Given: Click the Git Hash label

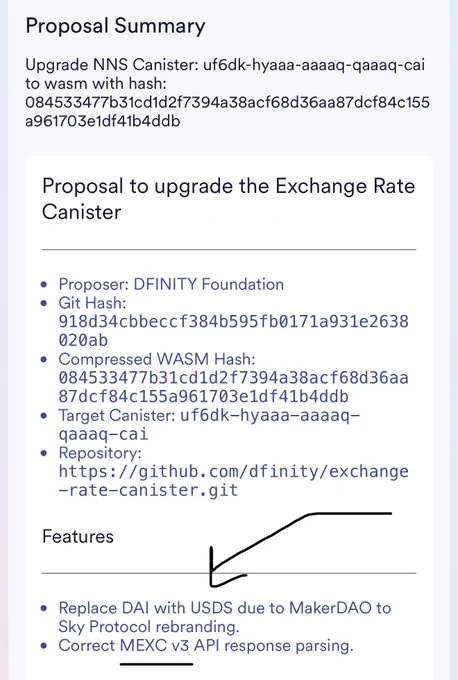Looking at the screenshot, I should (x=92, y=303).
